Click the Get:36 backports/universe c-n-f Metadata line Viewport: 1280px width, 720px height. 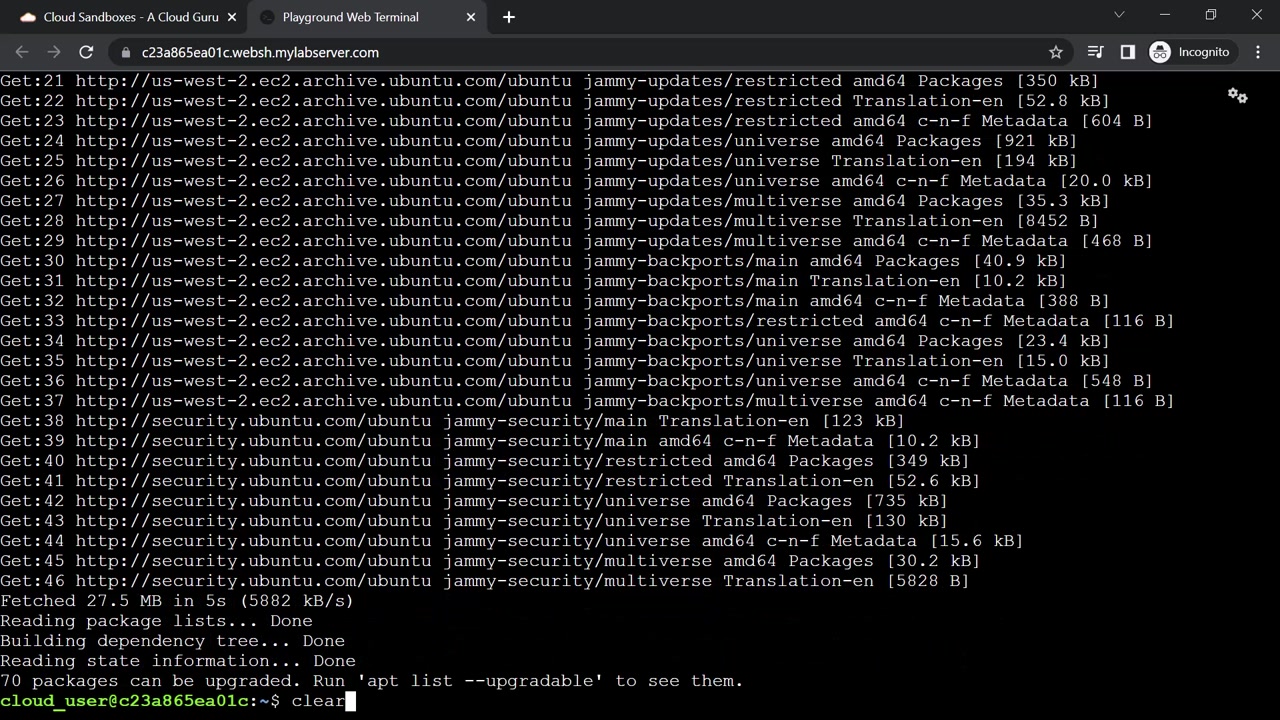click(576, 381)
